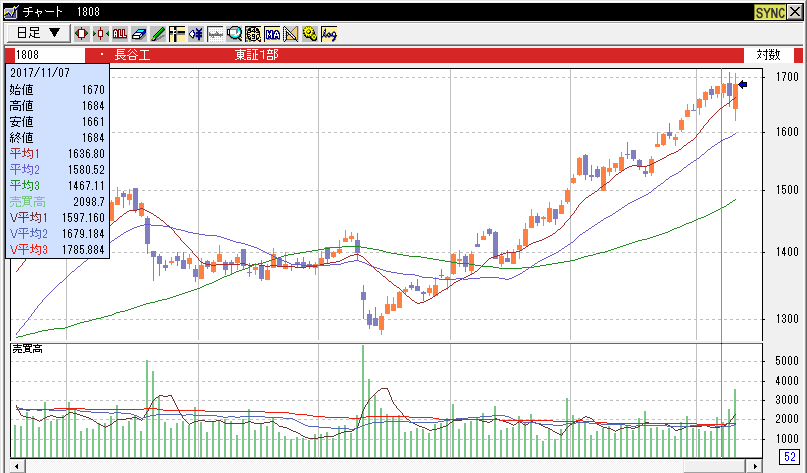Viewport: 807px width, 473px height.
Task: Click the 売買高 volume panel label
Action: [27, 348]
